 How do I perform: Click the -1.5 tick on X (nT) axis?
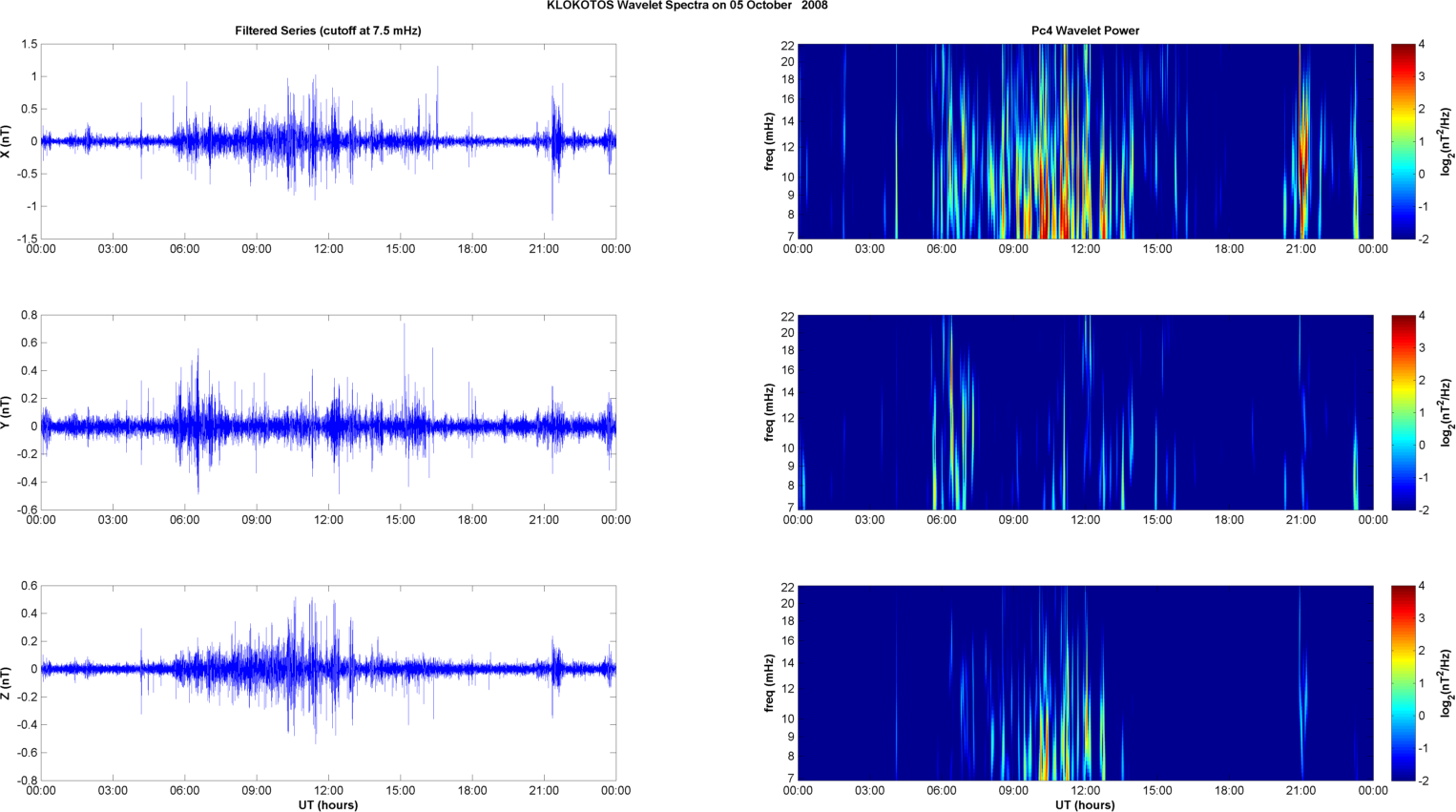27,239
